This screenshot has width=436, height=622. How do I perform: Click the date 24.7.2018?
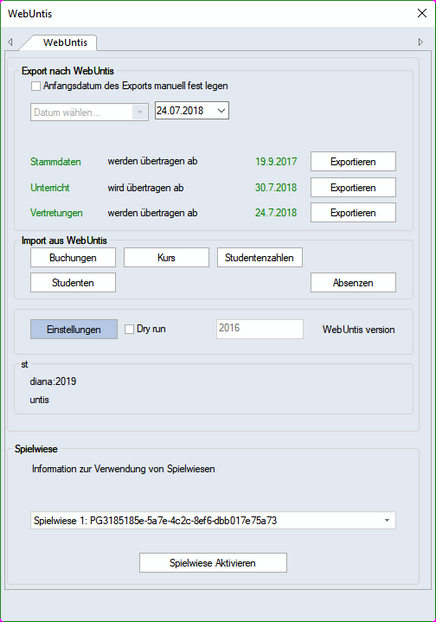tap(276, 213)
